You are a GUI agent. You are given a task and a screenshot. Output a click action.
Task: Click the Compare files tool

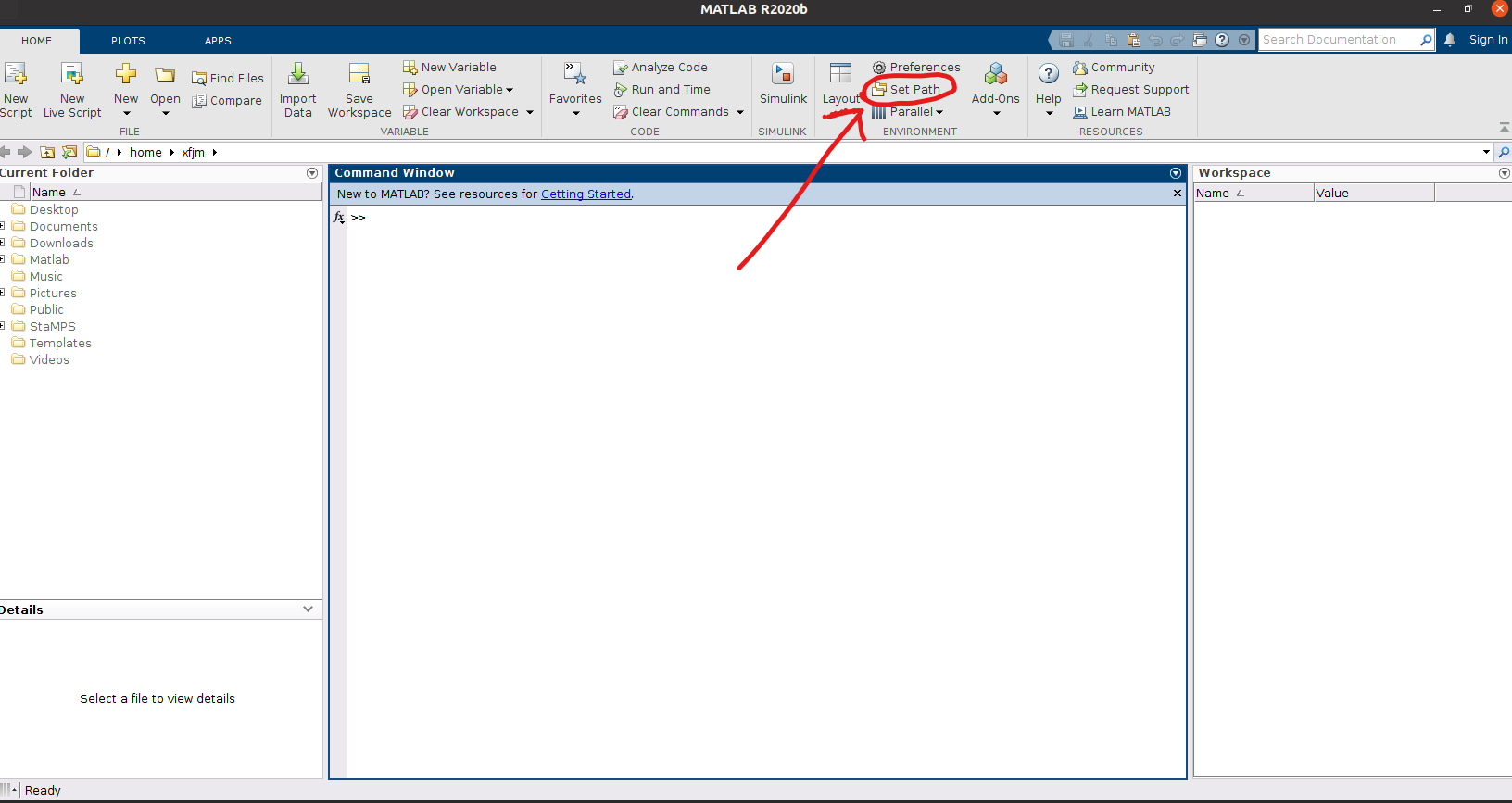coord(227,101)
